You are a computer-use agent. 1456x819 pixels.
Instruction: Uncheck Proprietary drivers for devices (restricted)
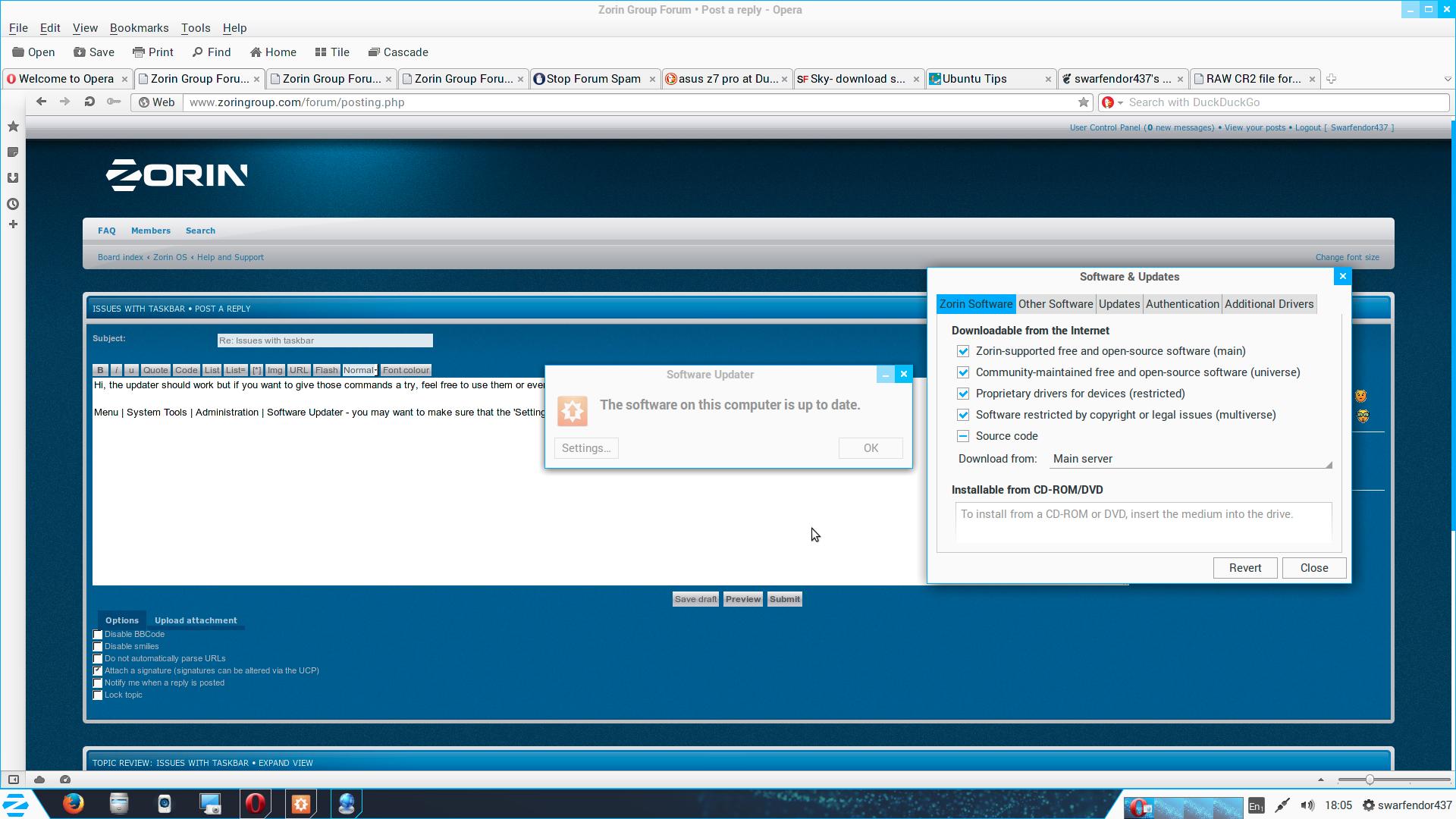pyautogui.click(x=963, y=394)
